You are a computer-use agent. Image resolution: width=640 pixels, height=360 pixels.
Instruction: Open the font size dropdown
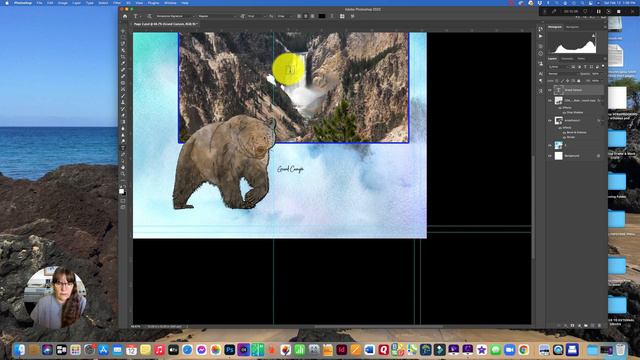256,16
